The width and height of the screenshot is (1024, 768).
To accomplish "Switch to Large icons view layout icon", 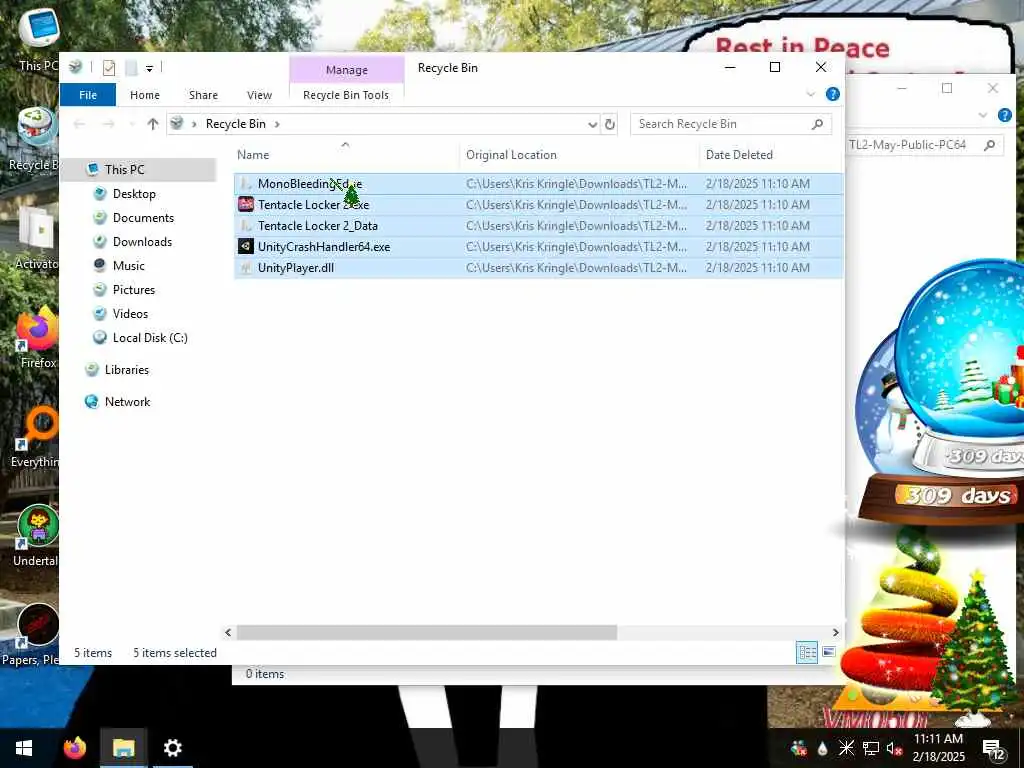I will tap(829, 652).
